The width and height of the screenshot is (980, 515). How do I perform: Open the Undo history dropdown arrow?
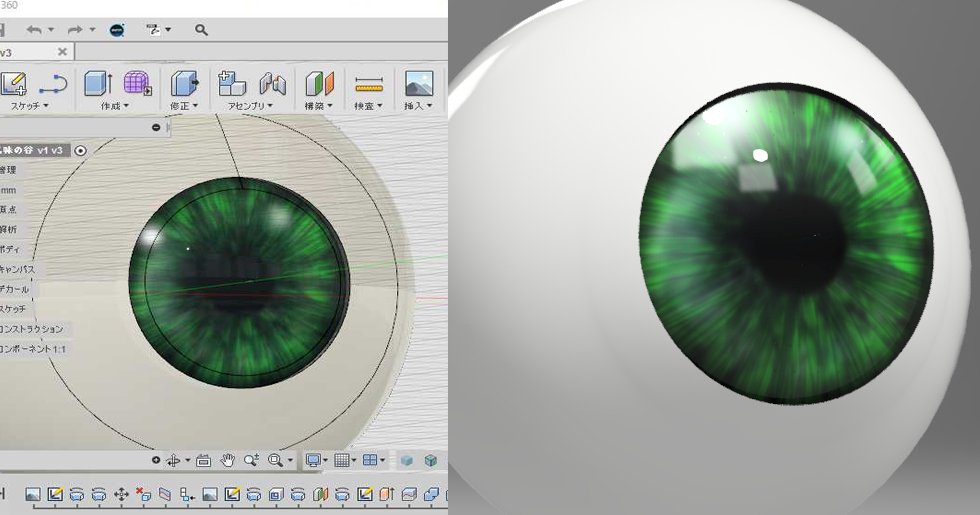pos(51,29)
